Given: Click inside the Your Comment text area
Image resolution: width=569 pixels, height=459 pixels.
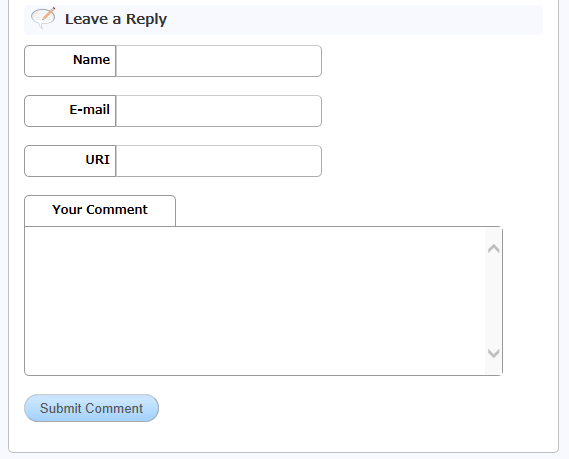Looking at the screenshot, I should [255, 301].
